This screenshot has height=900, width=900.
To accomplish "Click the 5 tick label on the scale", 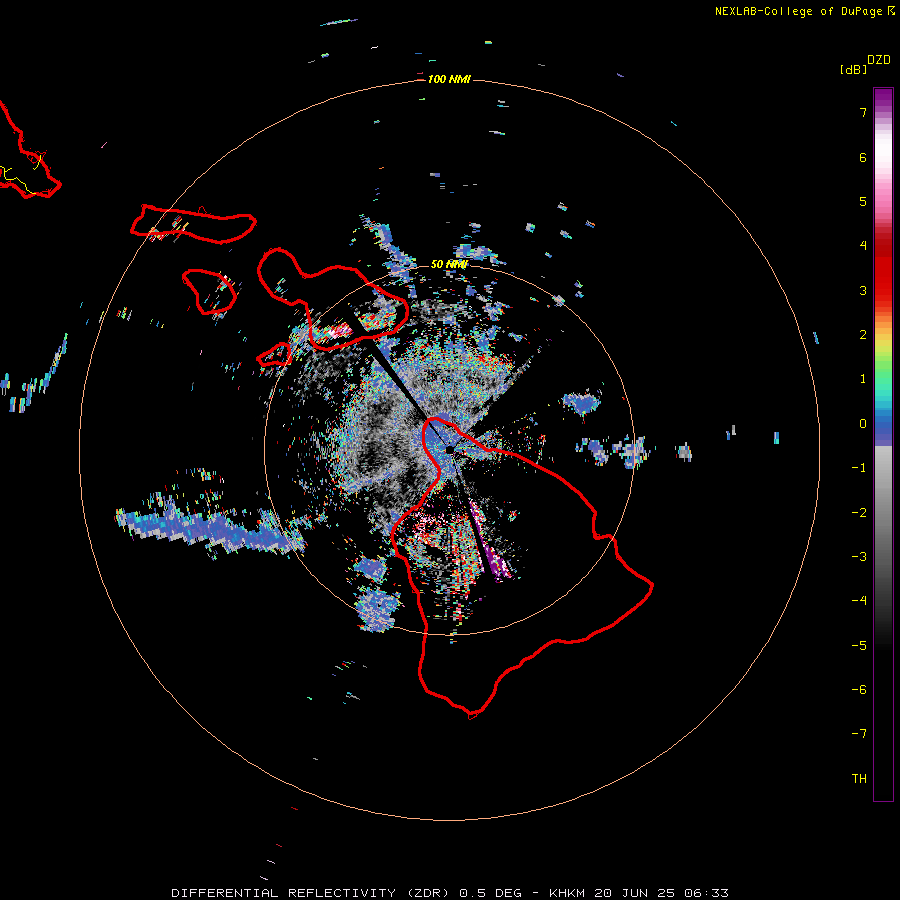I will coord(863,201).
